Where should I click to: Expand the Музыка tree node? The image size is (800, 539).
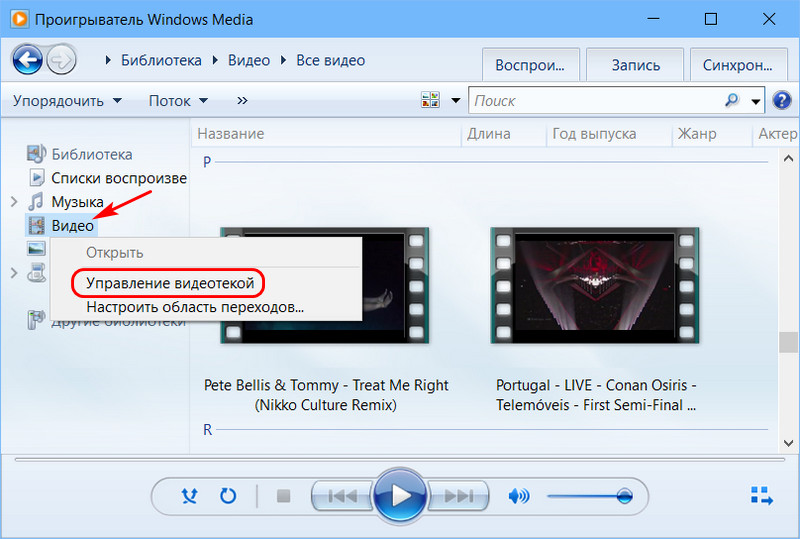click(x=14, y=202)
